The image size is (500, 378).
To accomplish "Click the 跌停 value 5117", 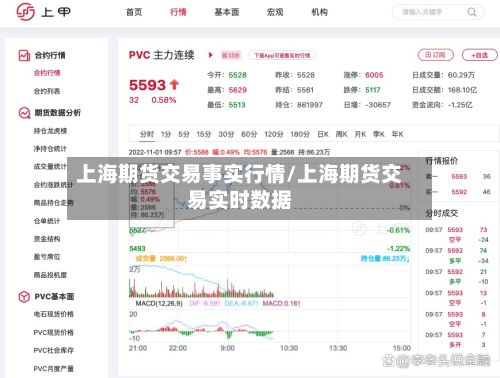I will 373,90.
